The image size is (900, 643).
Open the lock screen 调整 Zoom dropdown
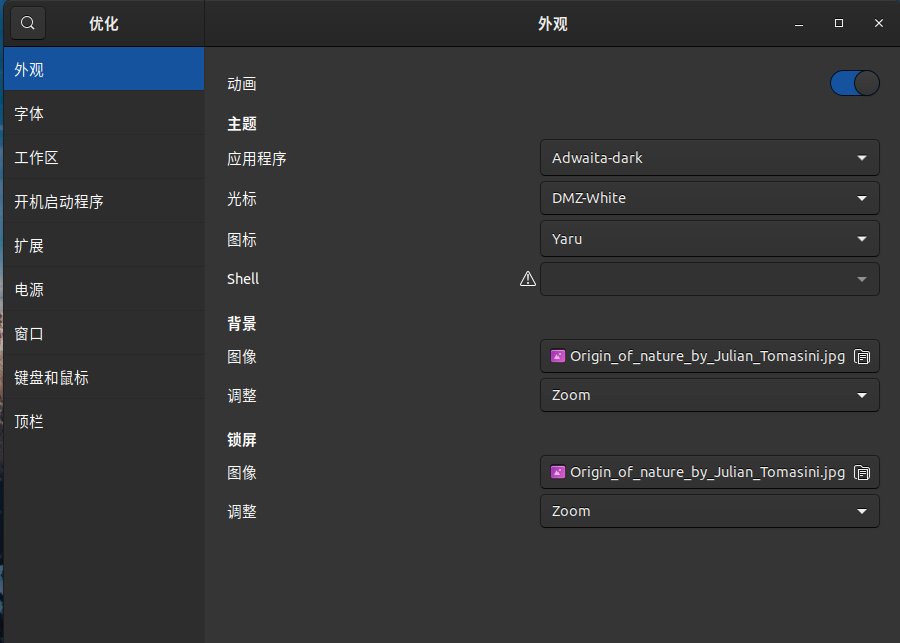(x=709, y=511)
